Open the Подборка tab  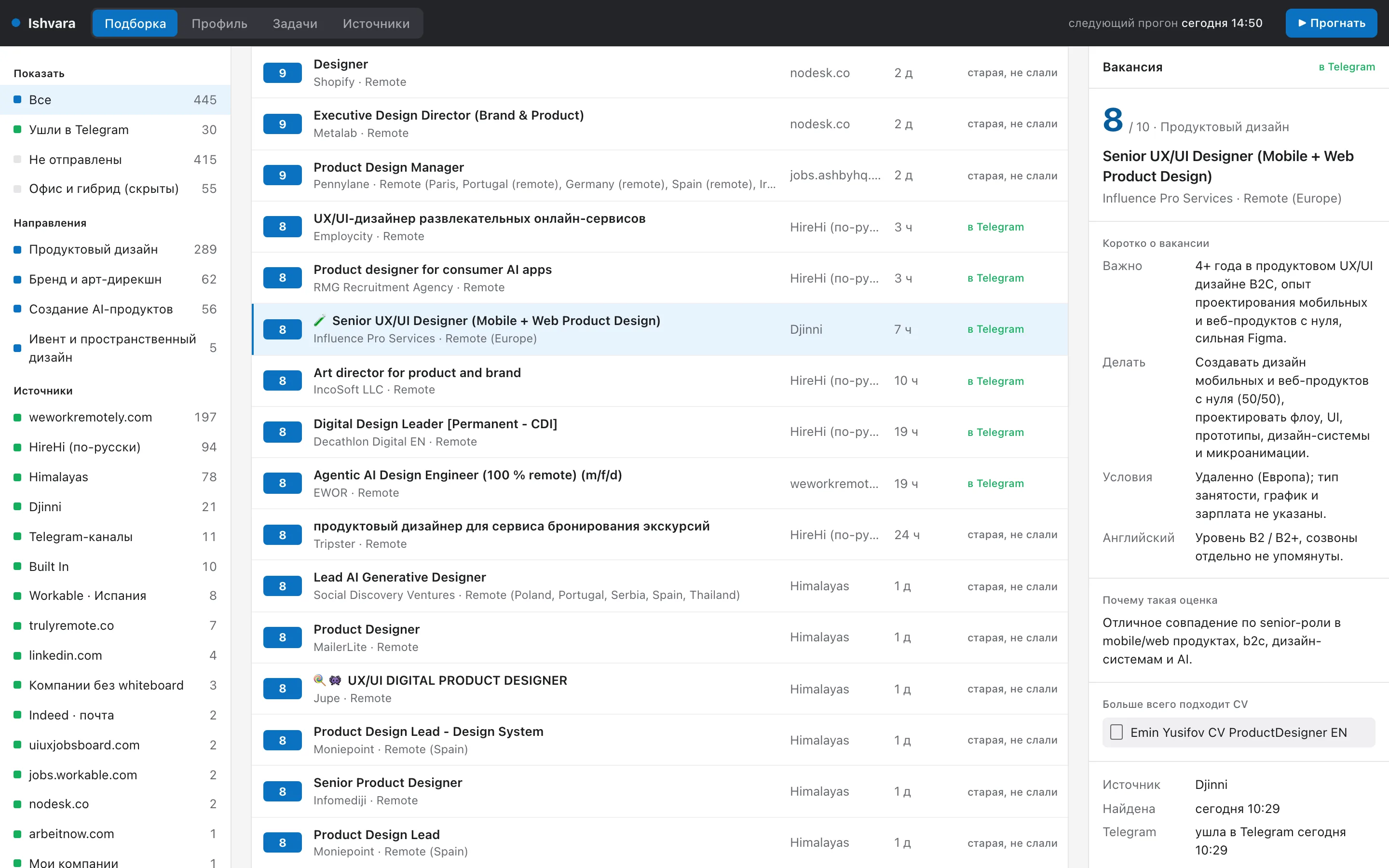click(135, 23)
